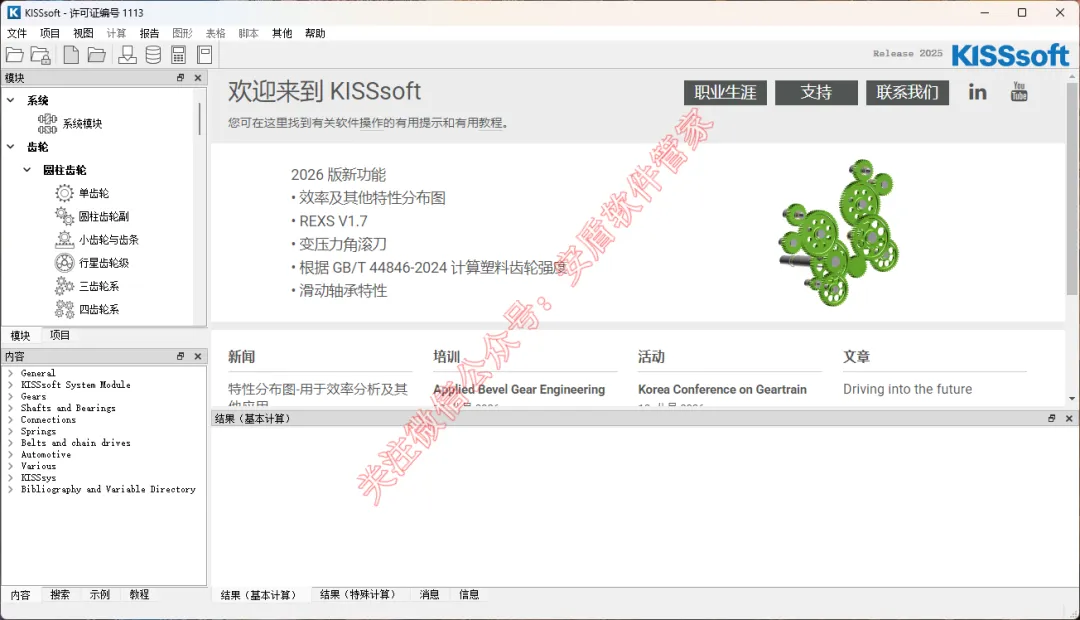Expand the Gears content node
1080x620 pixels.
coord(10,396)
